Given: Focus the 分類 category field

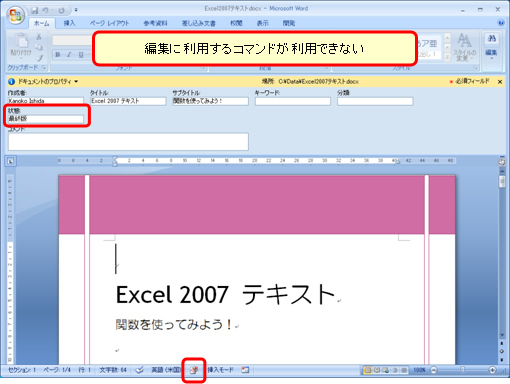Looking at the screenshot, I should click(375, 101).
